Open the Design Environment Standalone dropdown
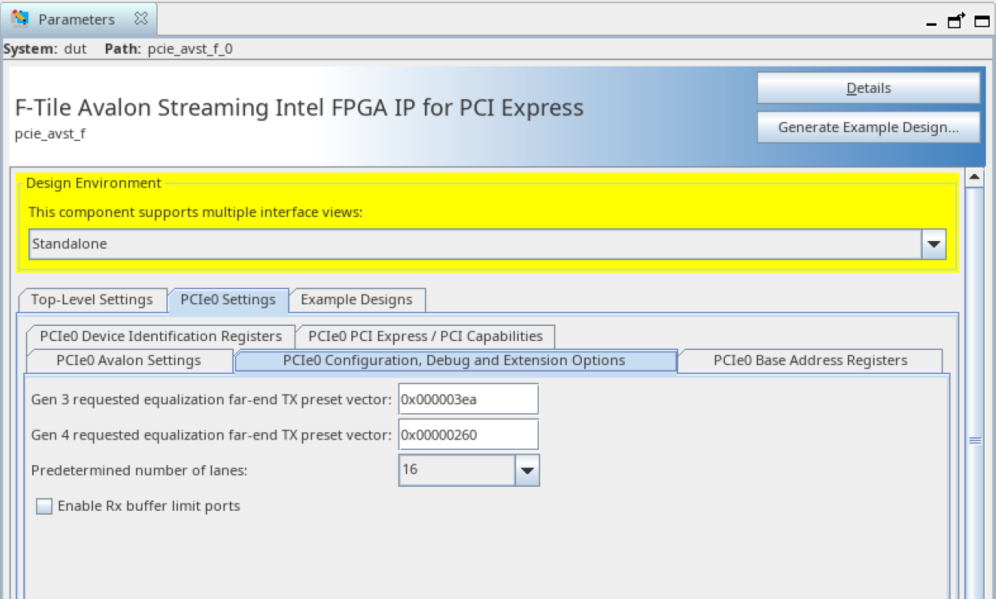The image size is (996, 599). [934, 244]
